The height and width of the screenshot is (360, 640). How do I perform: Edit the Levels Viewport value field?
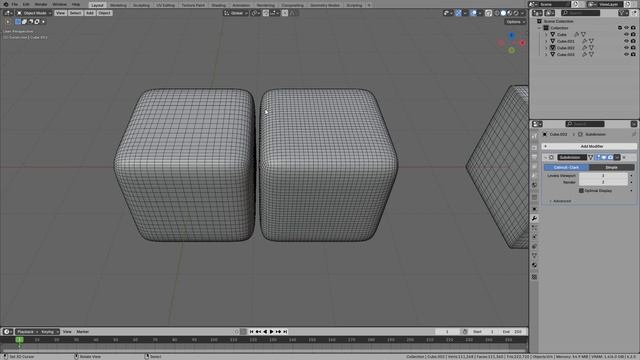click(603, 176)
